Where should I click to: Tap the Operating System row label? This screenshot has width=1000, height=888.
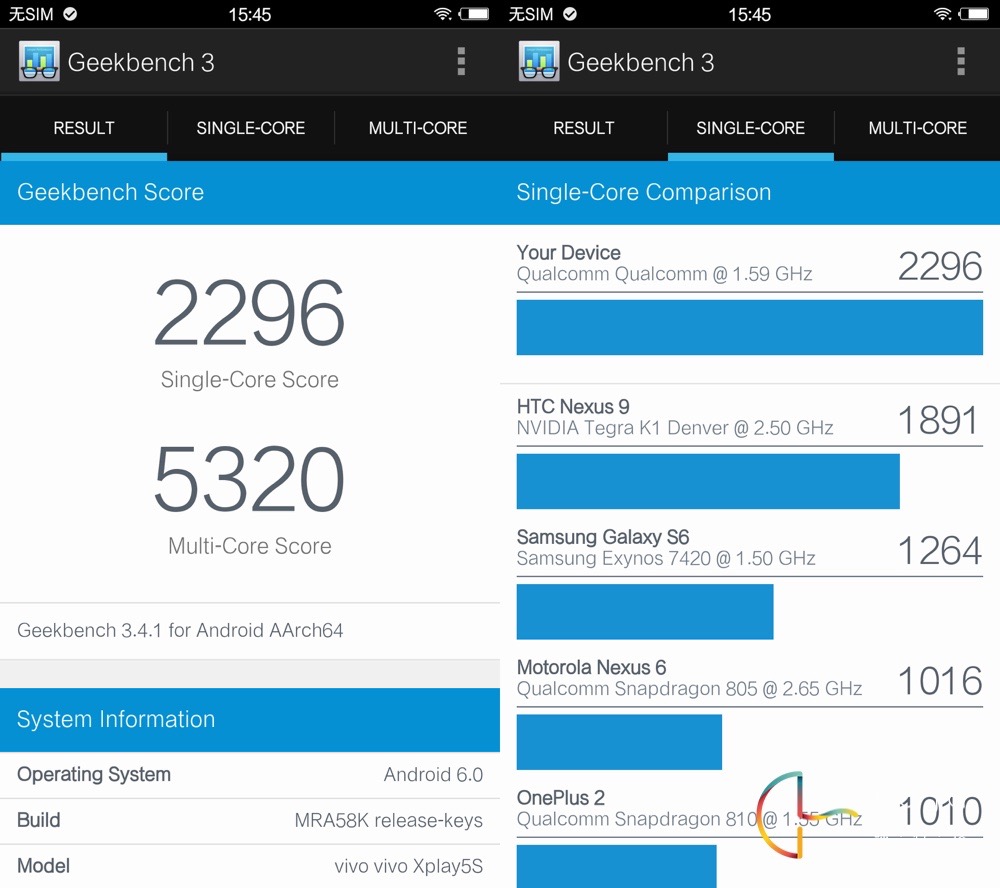[94, 774]
